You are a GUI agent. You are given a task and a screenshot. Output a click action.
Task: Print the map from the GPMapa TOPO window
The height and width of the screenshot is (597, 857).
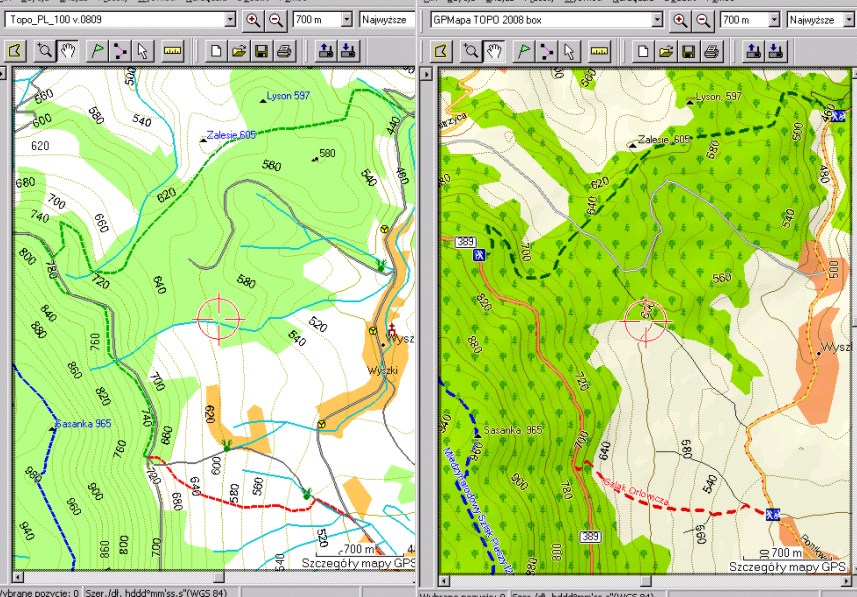click(x=712, y=51)
